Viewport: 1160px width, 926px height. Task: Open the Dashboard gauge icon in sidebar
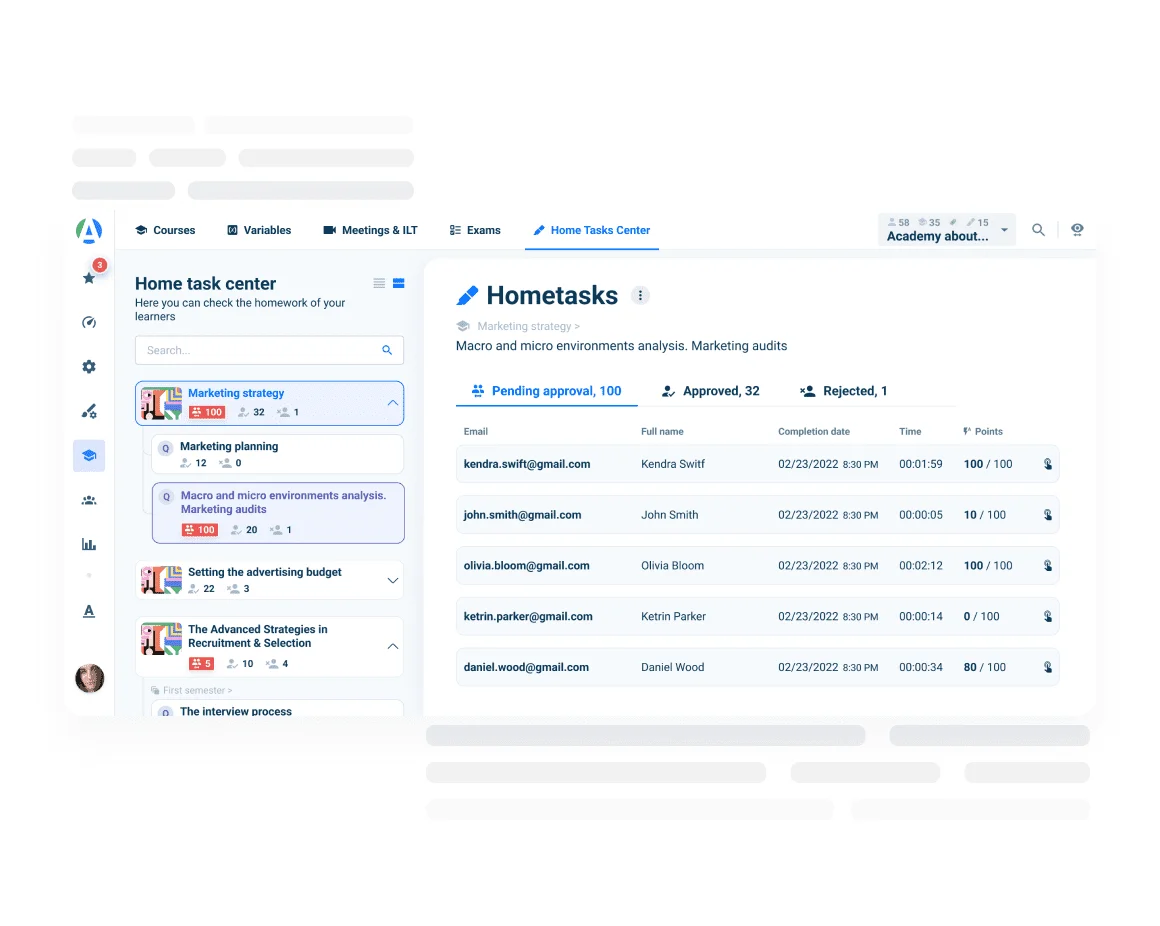pyautogui.click(x=88, y=322)
